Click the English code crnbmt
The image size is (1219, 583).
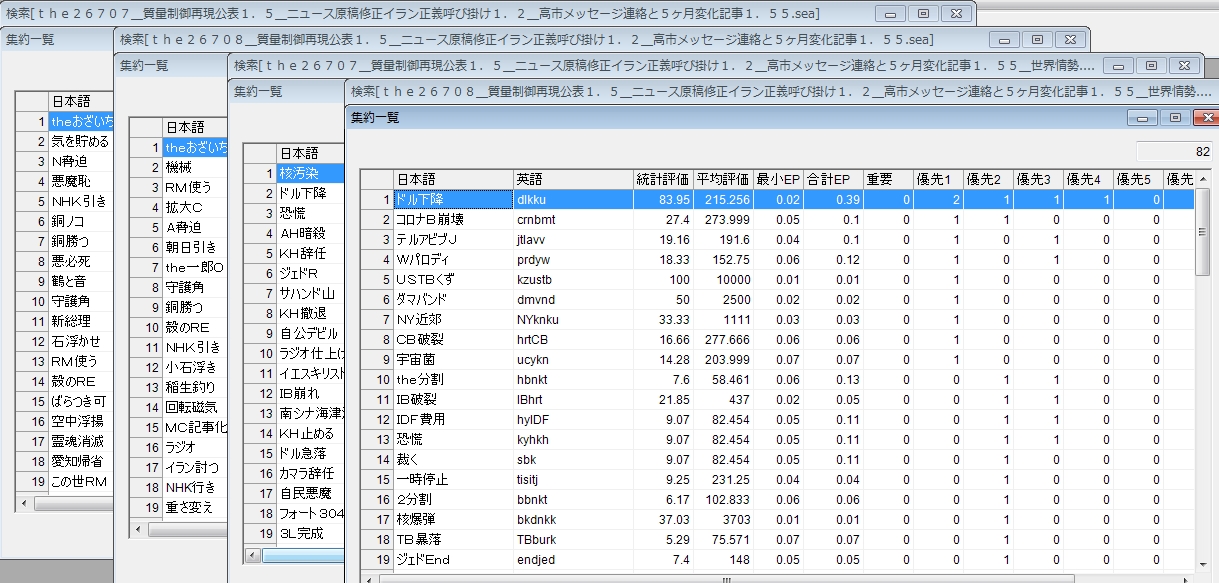(573, 219)
